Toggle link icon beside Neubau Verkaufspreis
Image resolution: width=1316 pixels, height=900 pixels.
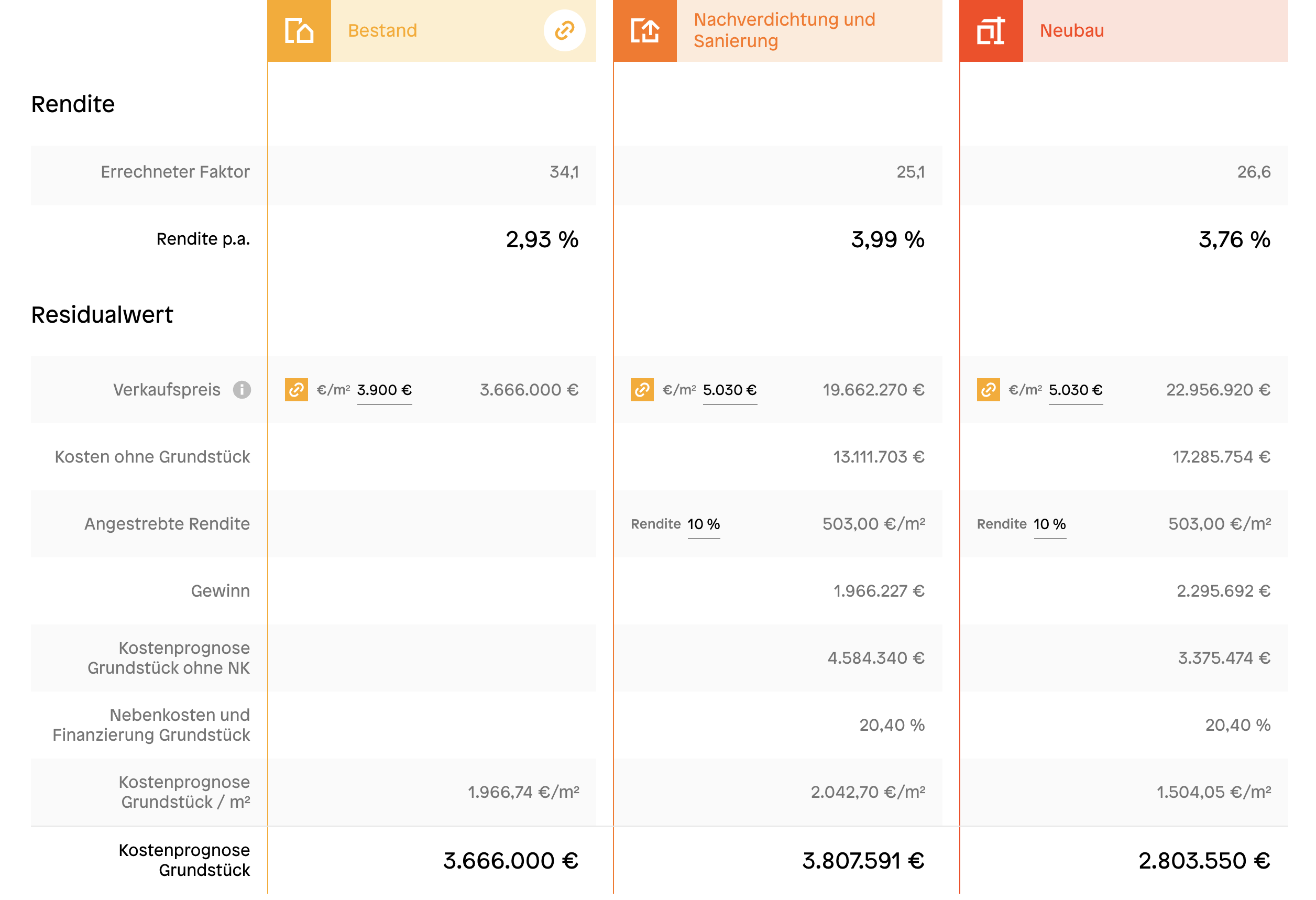[x=988, y=390]
